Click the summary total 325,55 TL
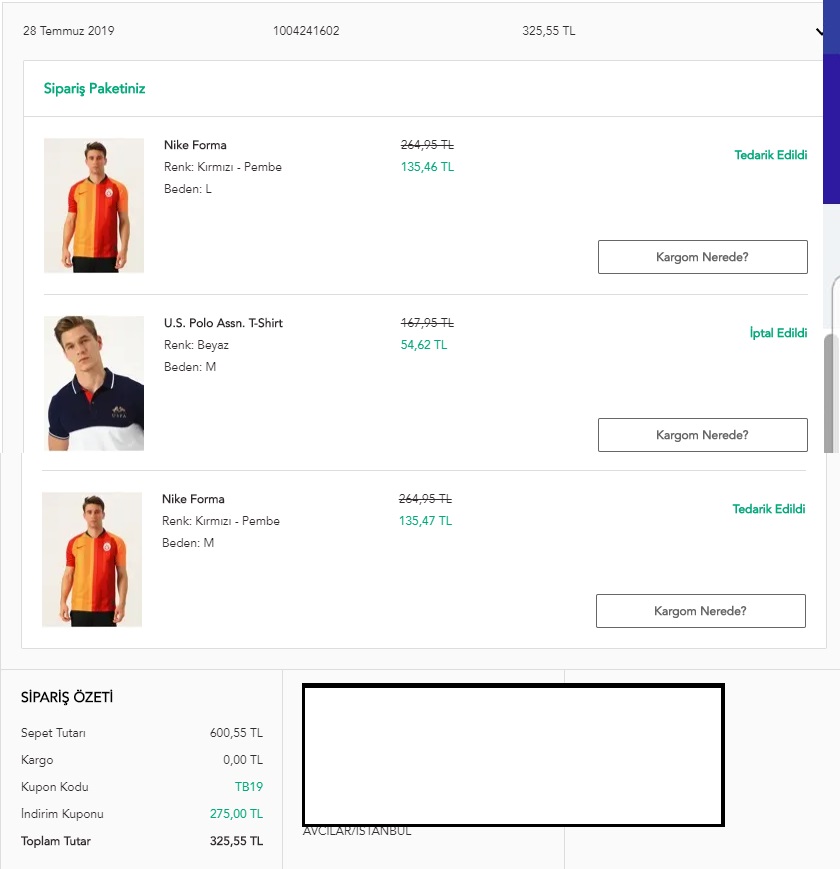This screenshot has height=869, width=840. (237, 841)
